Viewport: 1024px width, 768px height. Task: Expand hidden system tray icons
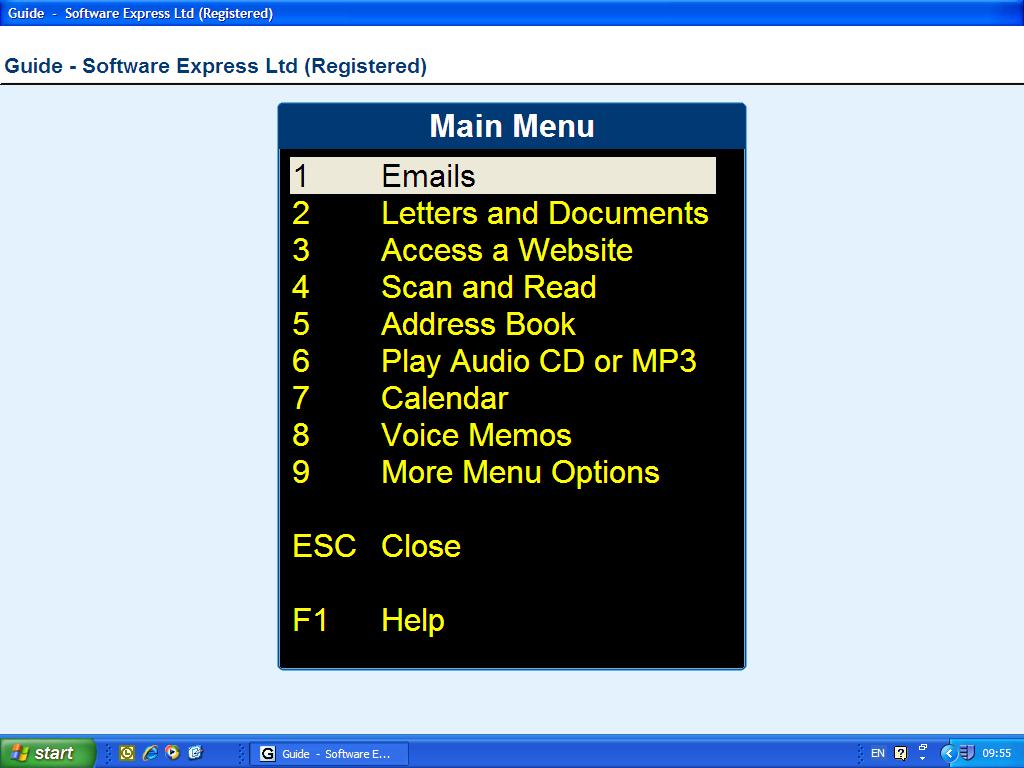[948, 754]
